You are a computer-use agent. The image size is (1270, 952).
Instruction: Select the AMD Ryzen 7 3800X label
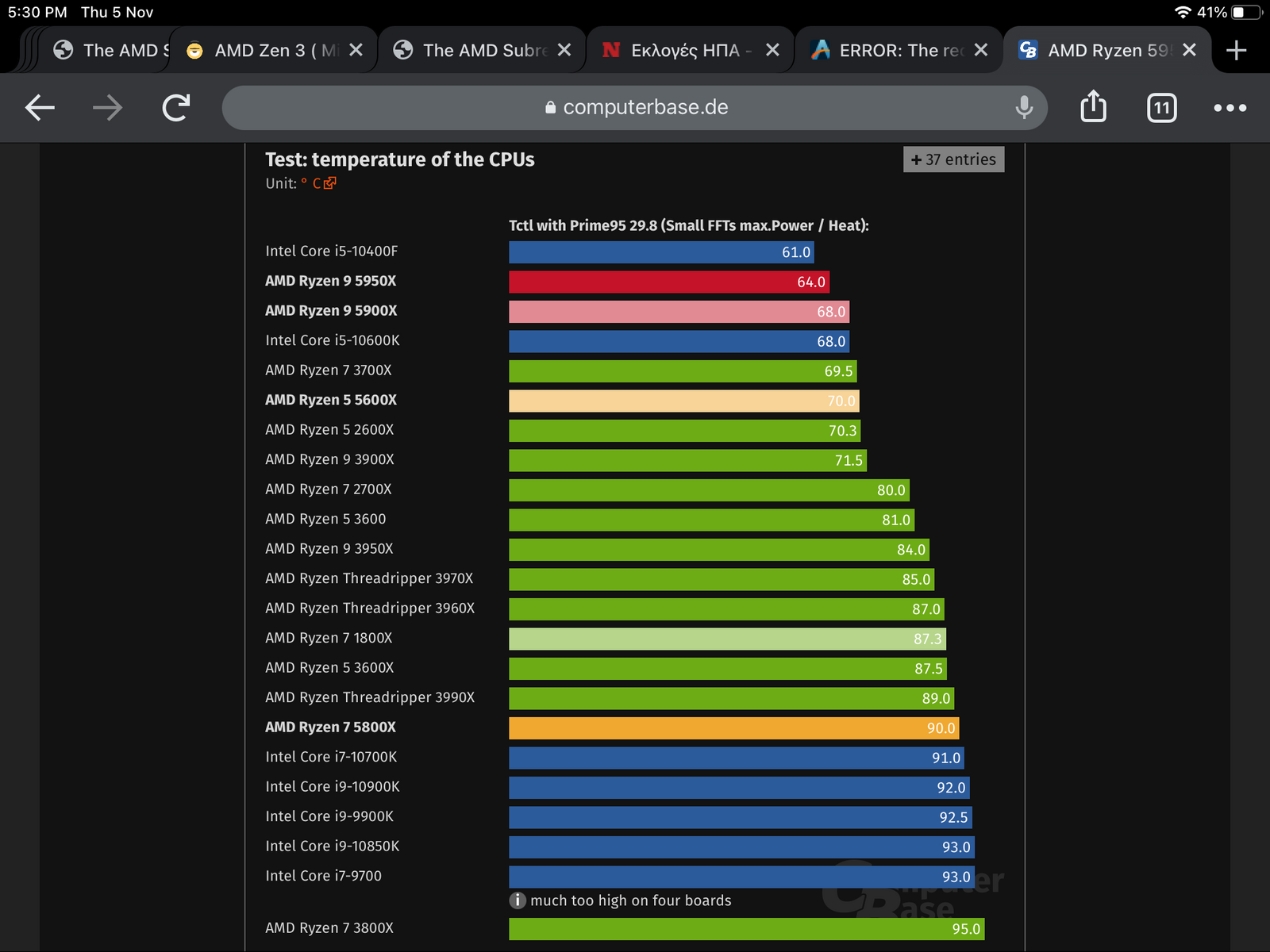click(x=329, y=928)
